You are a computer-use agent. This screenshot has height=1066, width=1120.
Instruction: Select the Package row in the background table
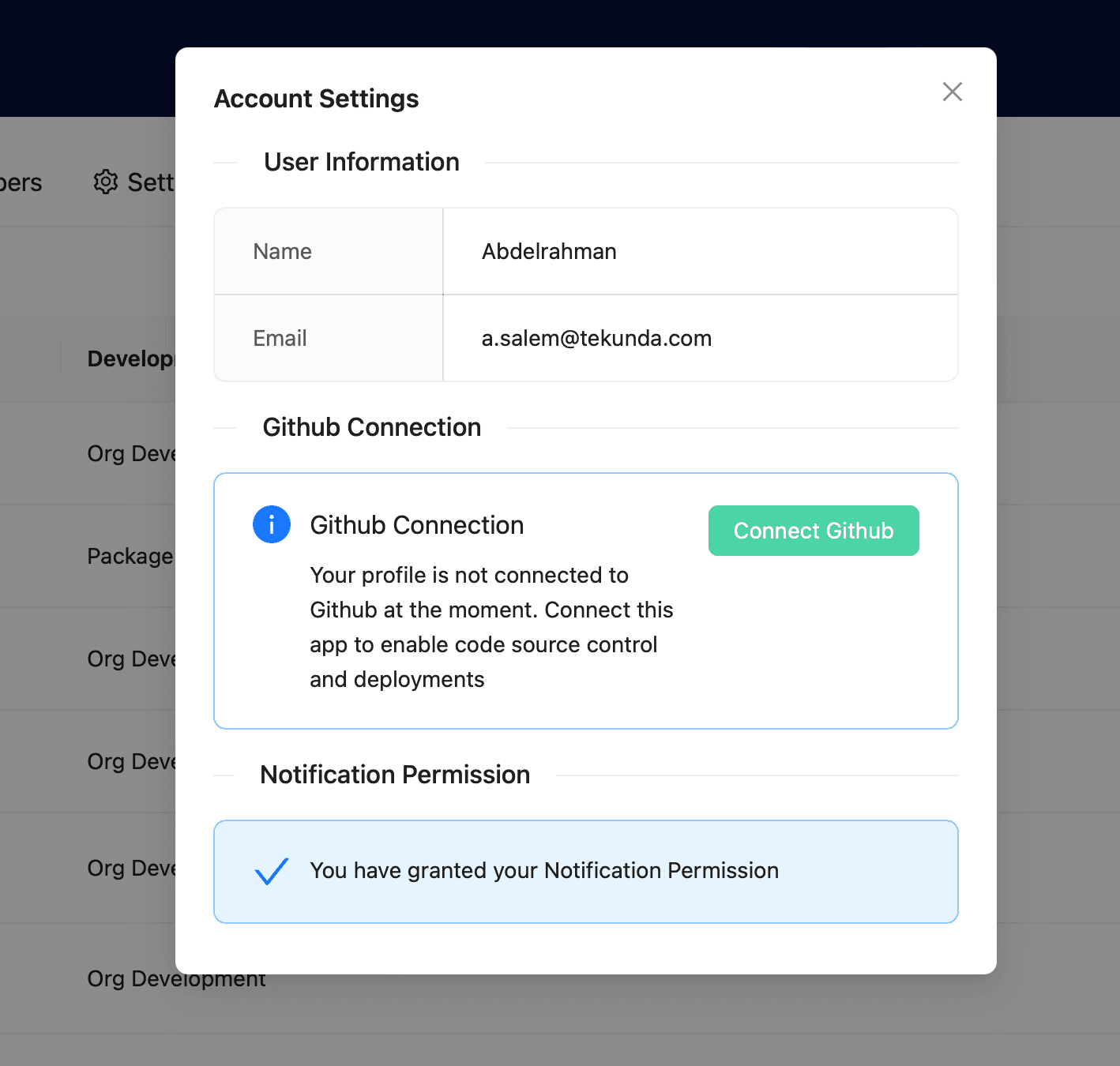tap(130, 556)
